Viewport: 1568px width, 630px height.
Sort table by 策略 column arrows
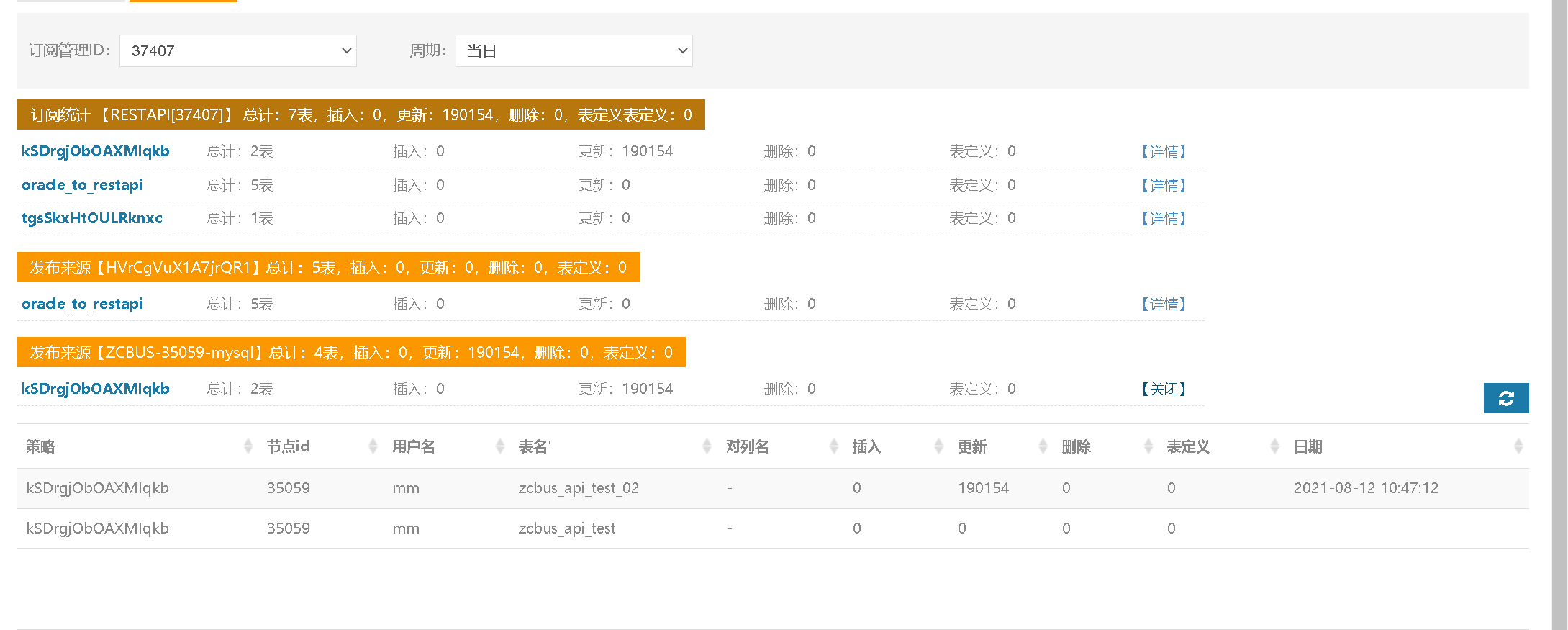pos(248,446)
